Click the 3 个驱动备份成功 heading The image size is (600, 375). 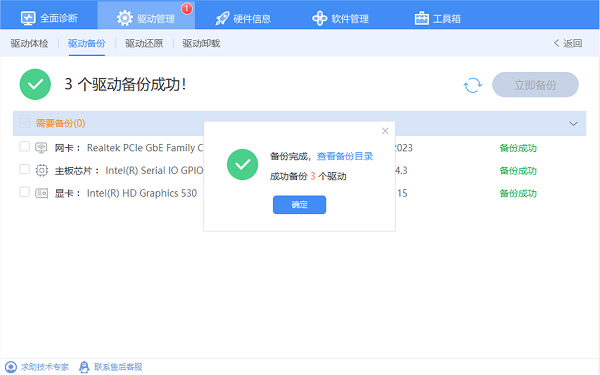(x=126, y=84)
